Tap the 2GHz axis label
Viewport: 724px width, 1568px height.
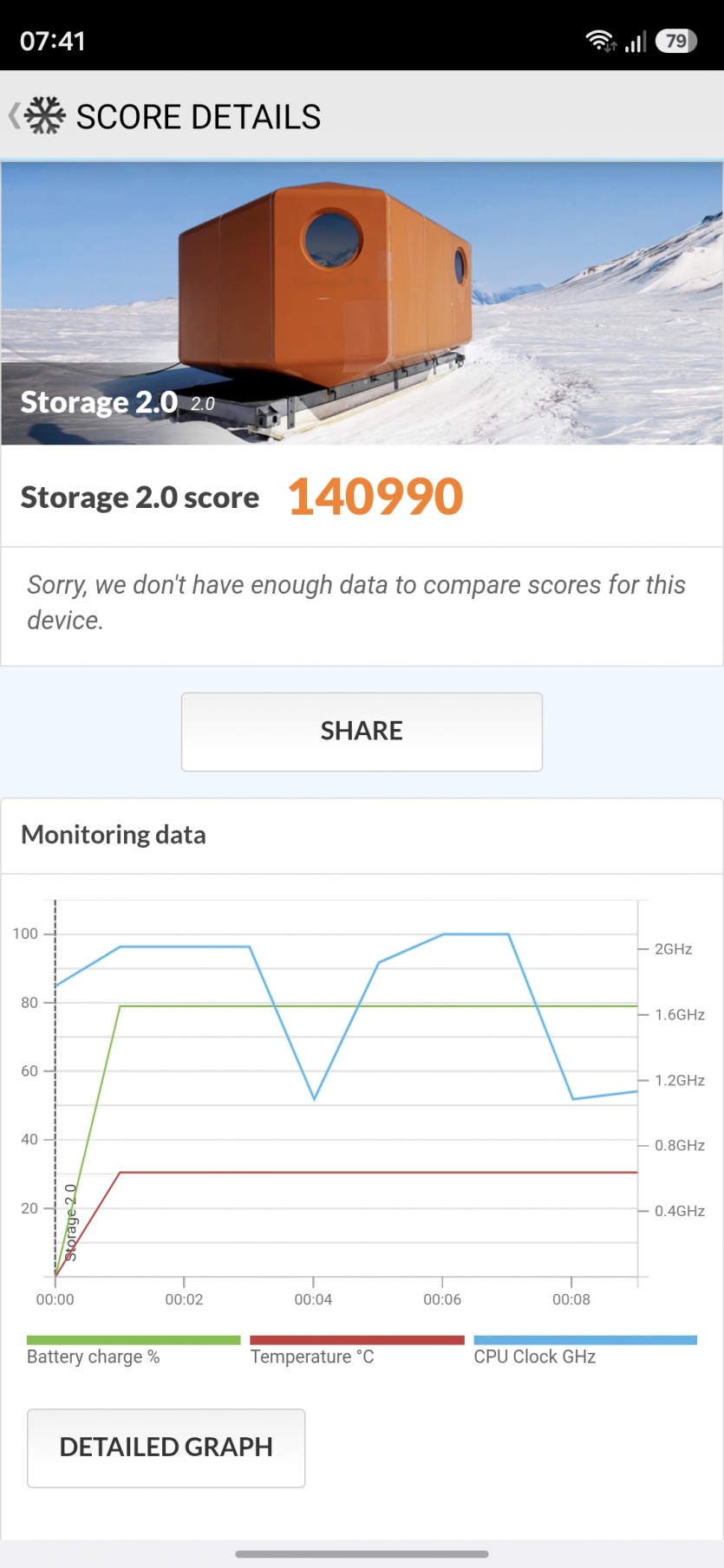point(673,949)
